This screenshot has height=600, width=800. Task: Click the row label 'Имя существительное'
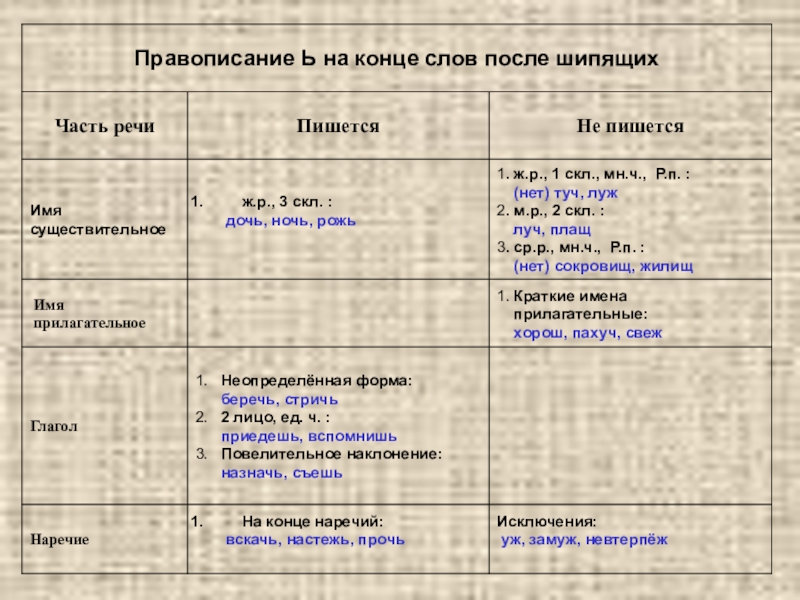coord(98,220)
